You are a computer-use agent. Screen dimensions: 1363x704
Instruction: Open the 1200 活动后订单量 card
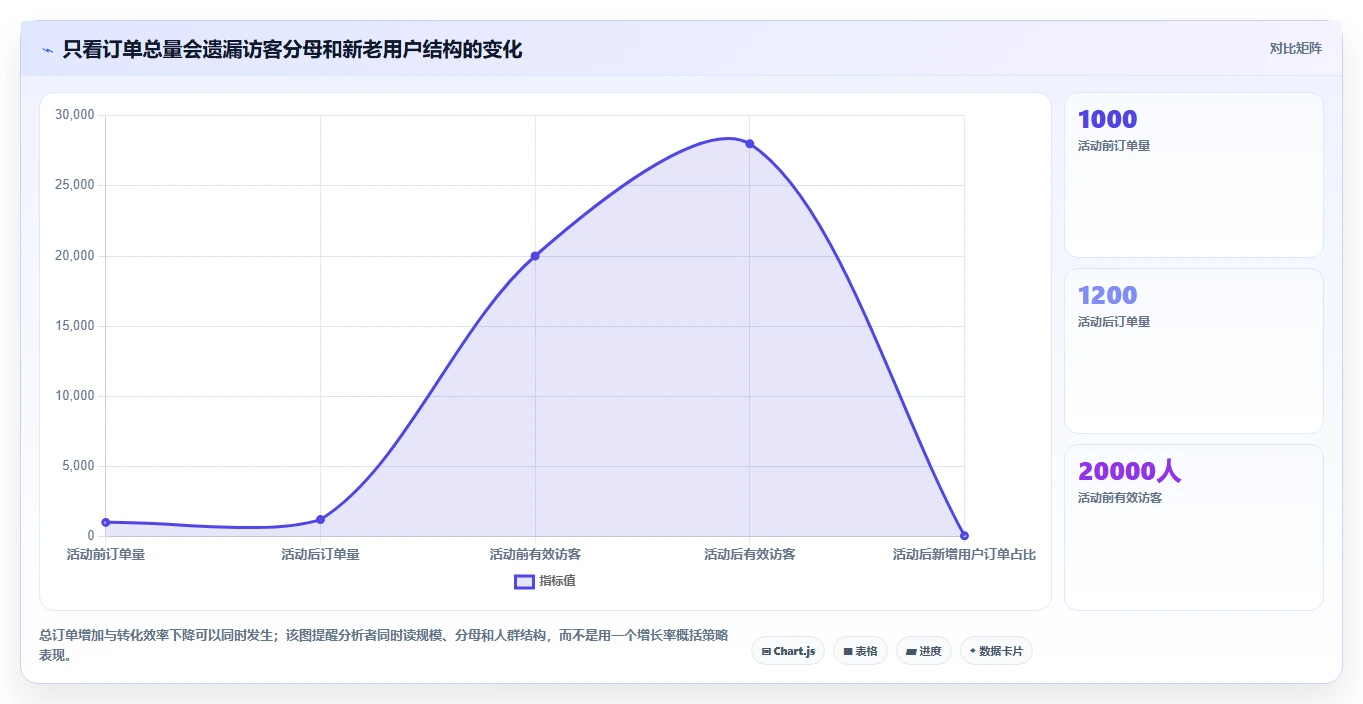pos(1194,351)
